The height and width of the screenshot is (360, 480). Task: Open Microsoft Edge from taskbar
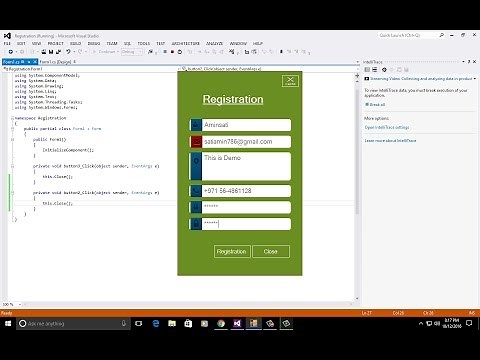[156, 323]
